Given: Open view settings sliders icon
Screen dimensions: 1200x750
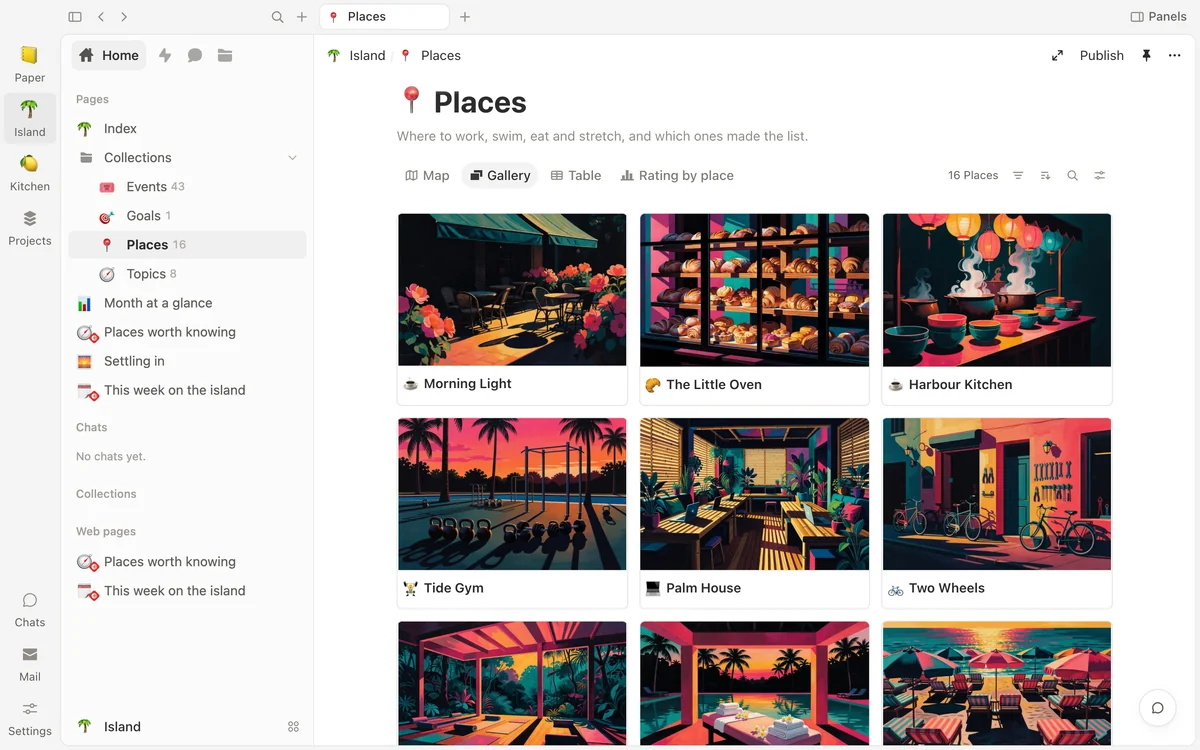Looking at the screenshot, I should pos(1100,176).
